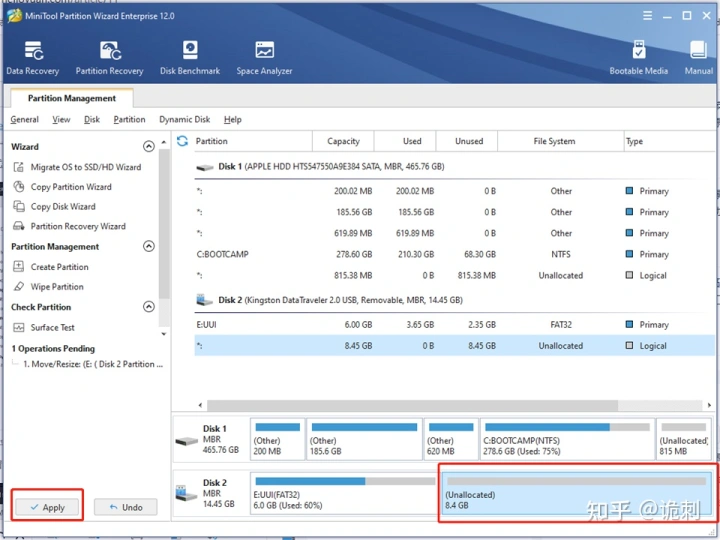Launch Partition Recovery from toolbar
720x540 pixels.
point(110,58)
